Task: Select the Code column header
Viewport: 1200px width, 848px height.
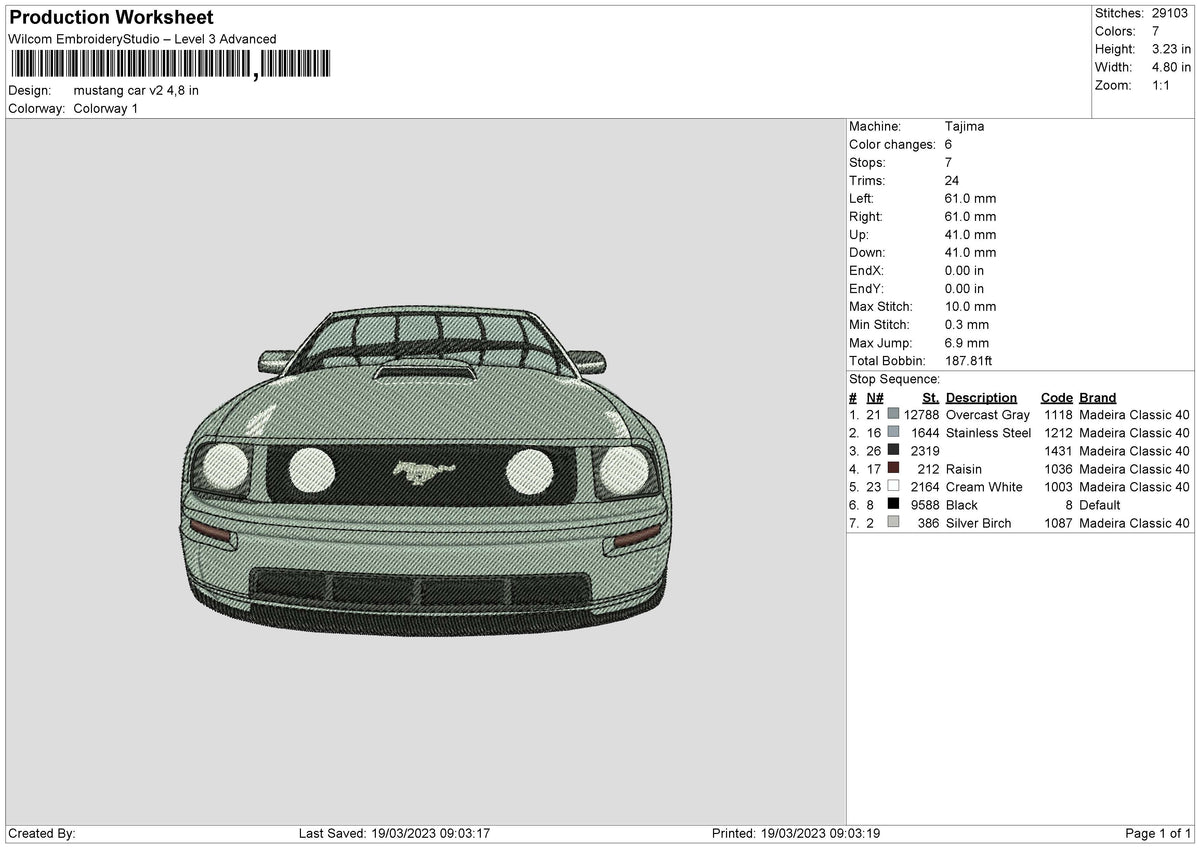Action: click(x=1057, y=397)
